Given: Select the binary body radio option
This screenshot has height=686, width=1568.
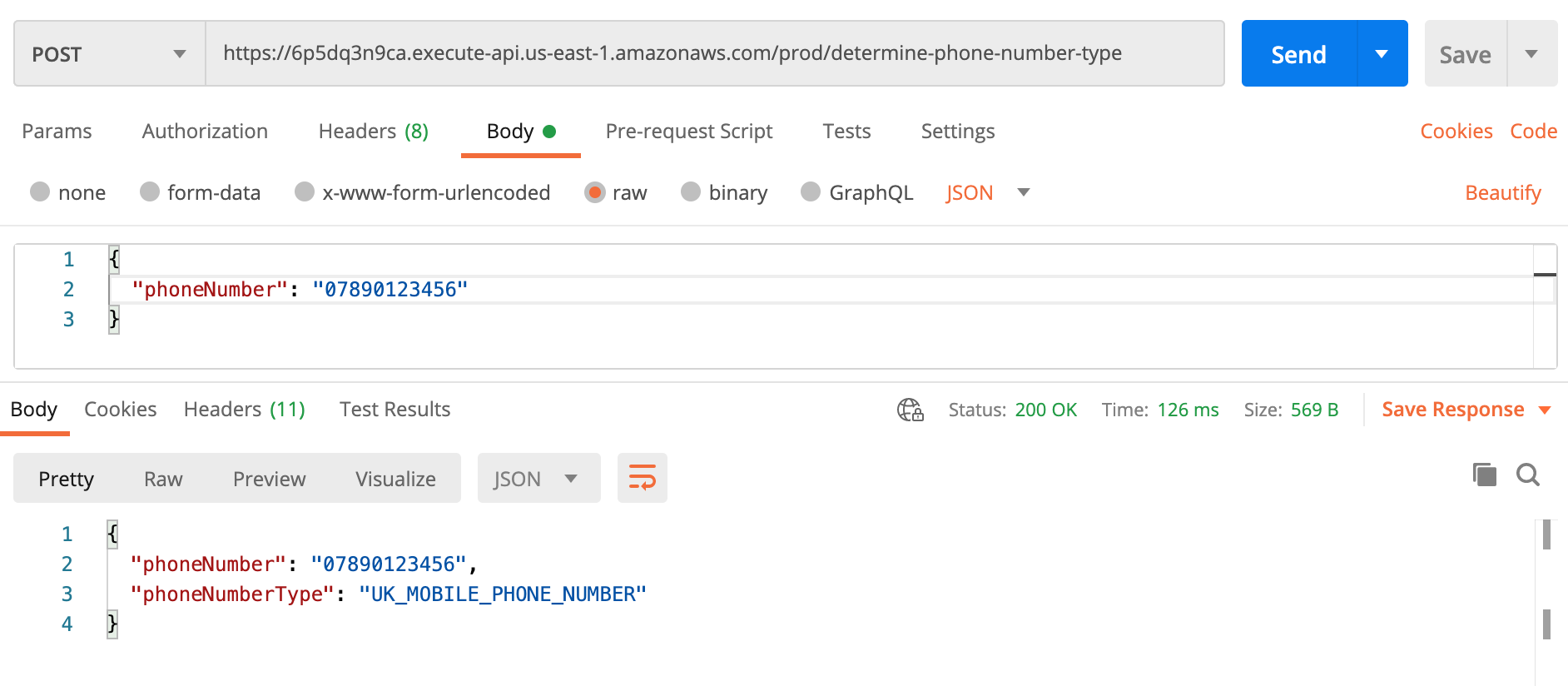Looking at the screenshot, I should pyautogui.click(x=691, y=192).
